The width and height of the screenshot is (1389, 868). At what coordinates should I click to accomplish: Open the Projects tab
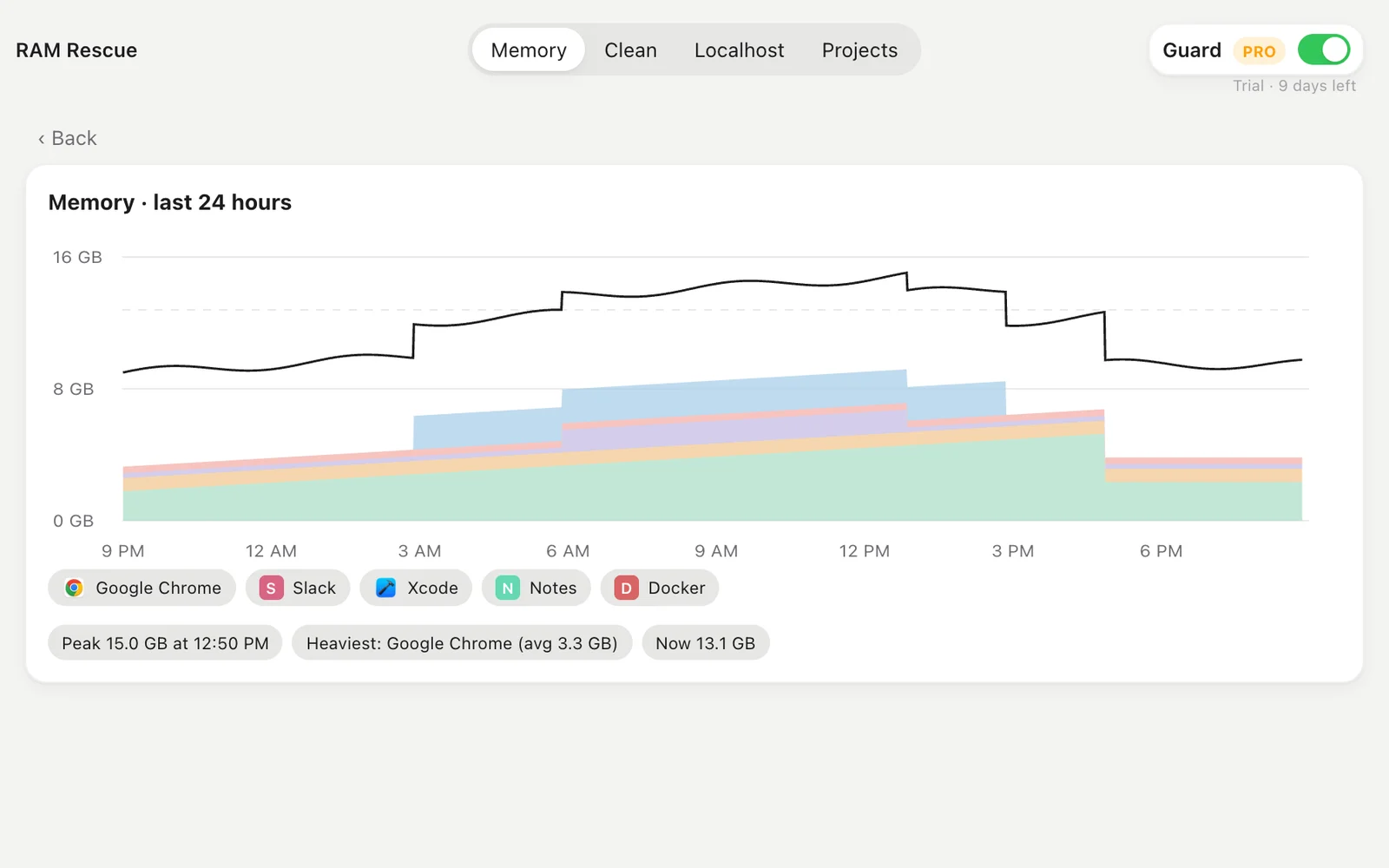[x=859, y=50]
